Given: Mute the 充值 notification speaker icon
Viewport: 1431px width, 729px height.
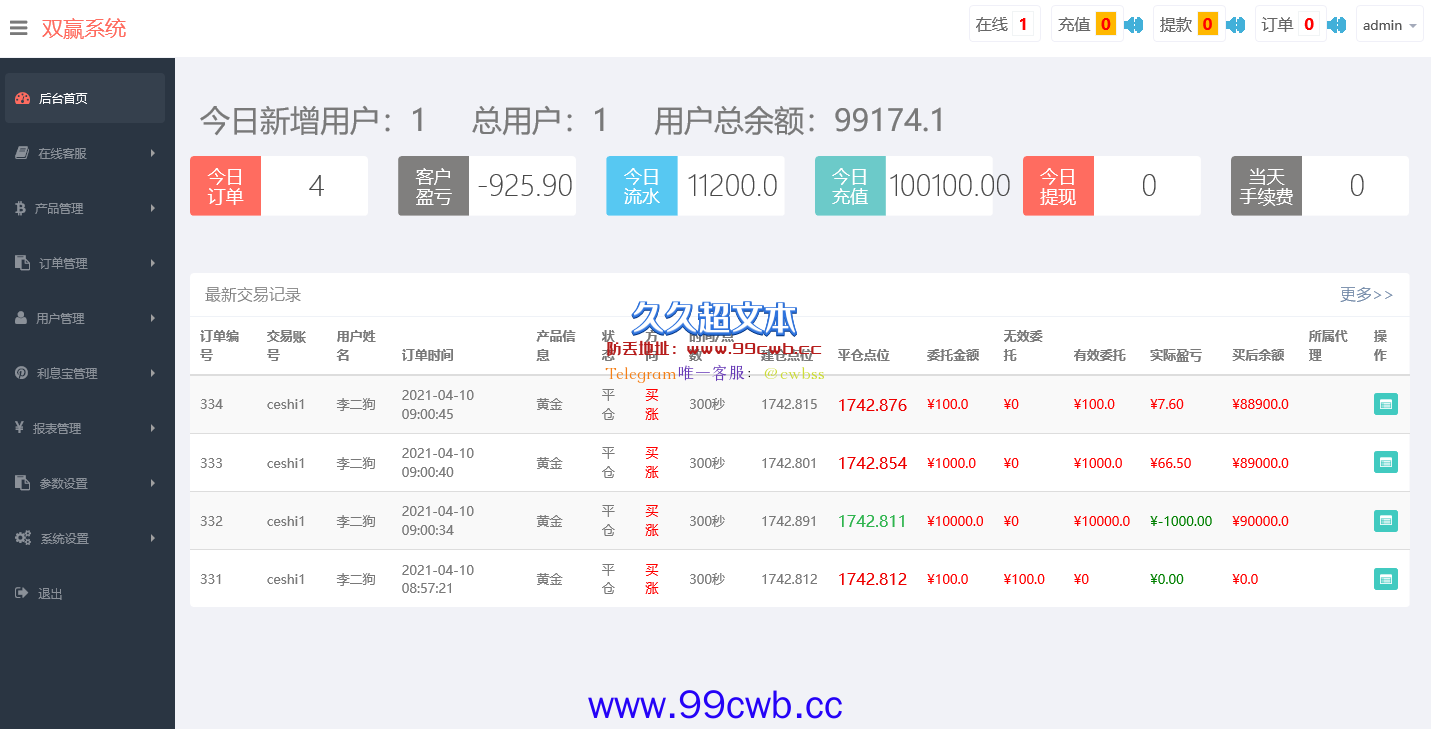Looking at the screenshot, I should [1133, 24].
